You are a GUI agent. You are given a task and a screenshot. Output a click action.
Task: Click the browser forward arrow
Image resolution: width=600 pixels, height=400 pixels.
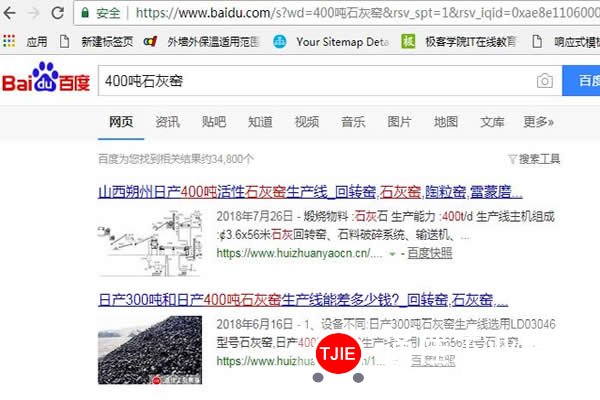(34, 13)
